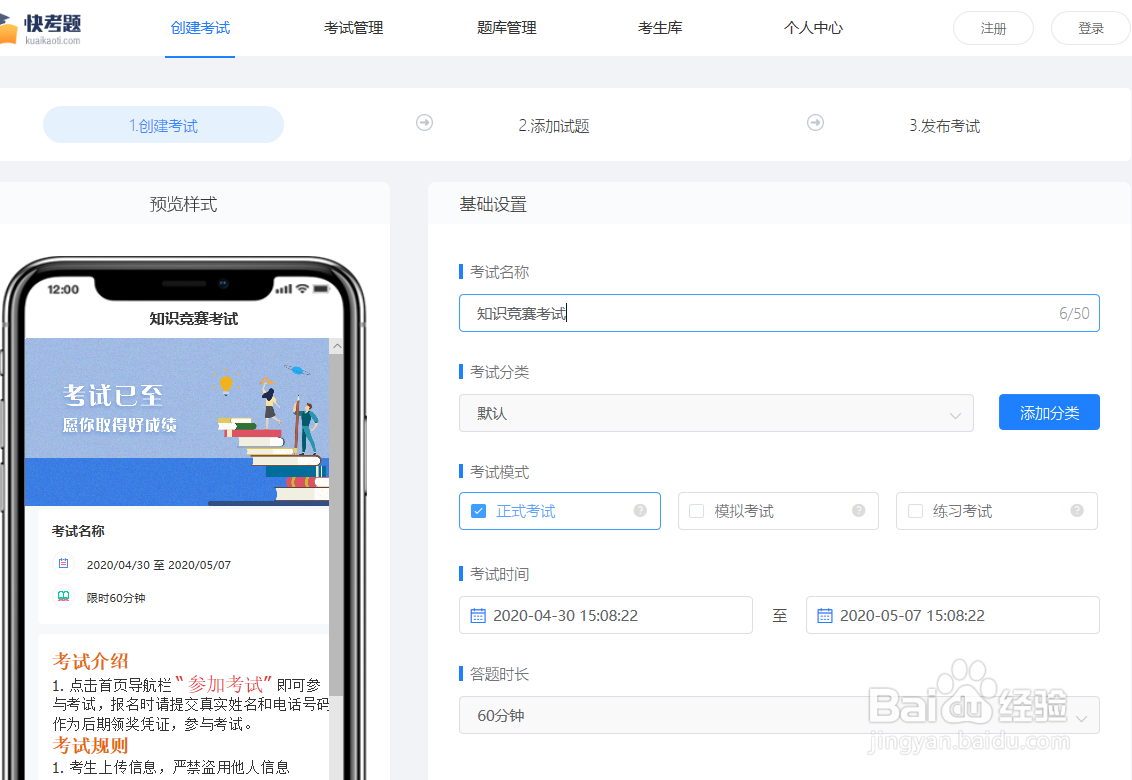Click the 考试名称 input field
This screenshot has width=1132, height=780.
[779, 313]
